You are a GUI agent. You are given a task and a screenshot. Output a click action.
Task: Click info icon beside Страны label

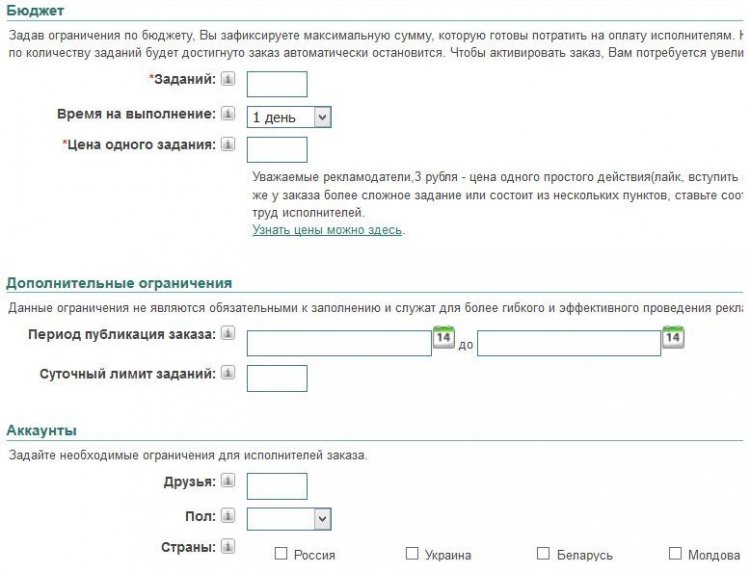click(228, 546)
